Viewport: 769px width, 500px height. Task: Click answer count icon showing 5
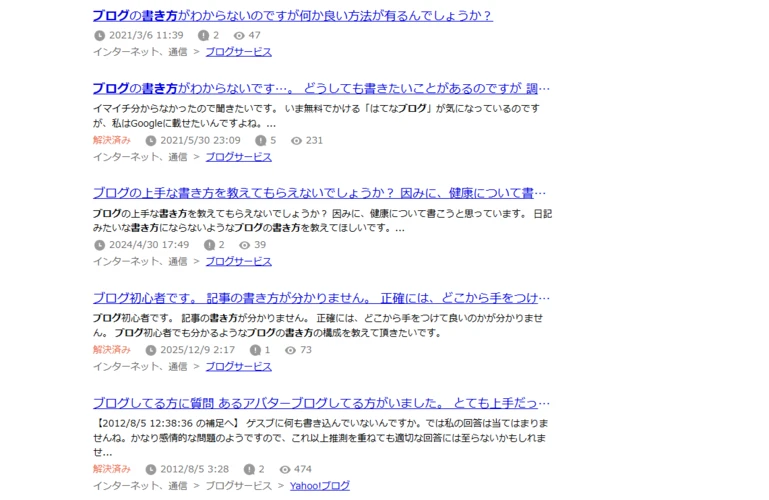[x=260, y=141]
